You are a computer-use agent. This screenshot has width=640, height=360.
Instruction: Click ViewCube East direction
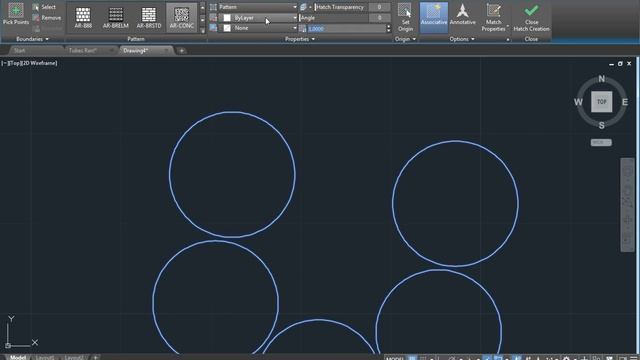(625, 102)
